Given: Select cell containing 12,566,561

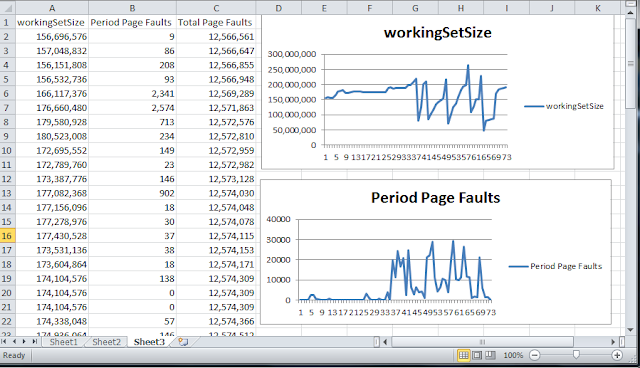Looking at the screenshot, I should [x=216, y=36].
